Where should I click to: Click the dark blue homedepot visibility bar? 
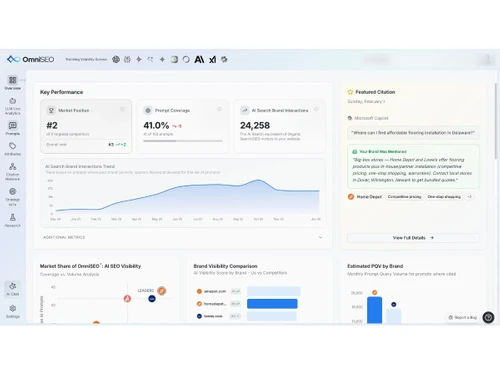(x=272, y=304)
